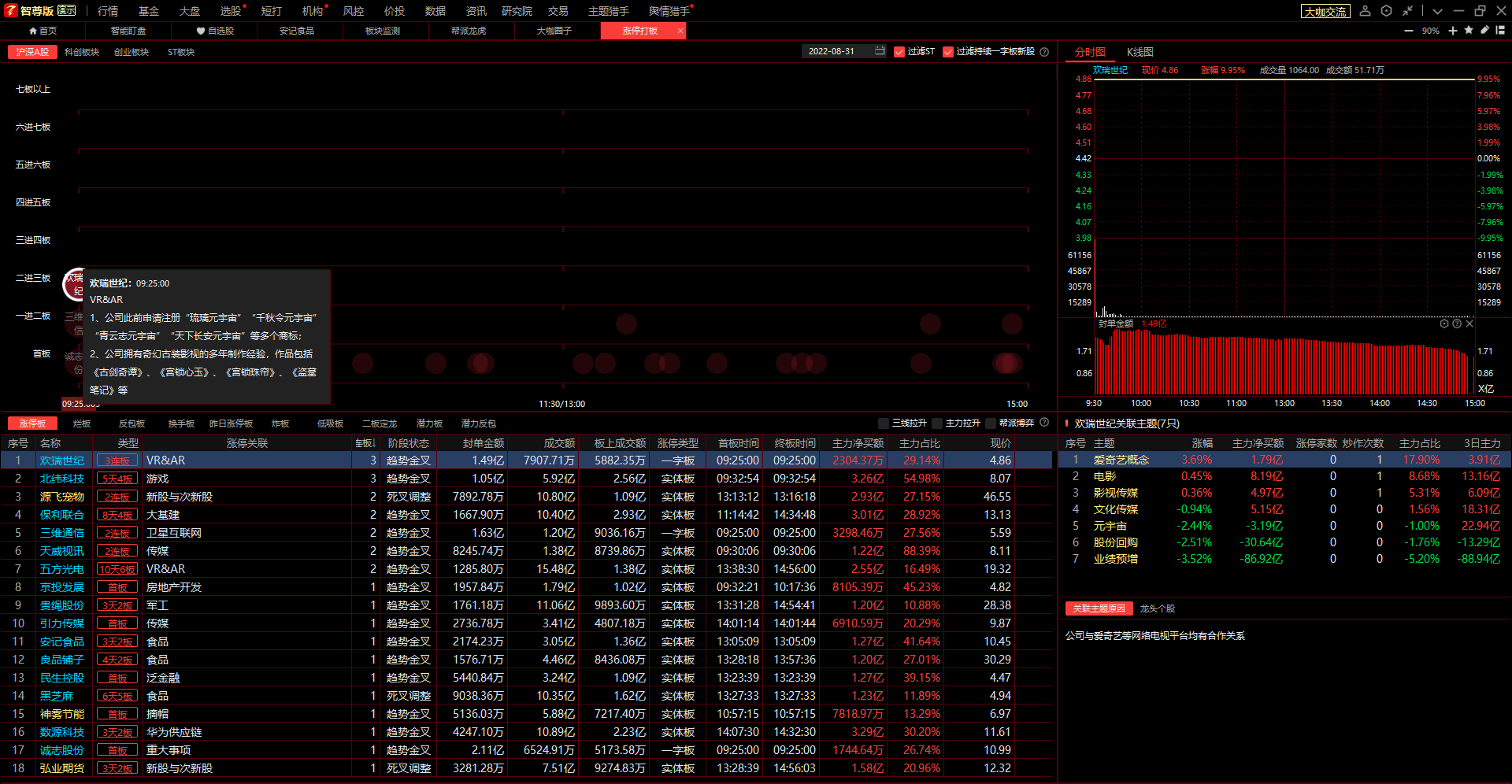1512x784 pixels.
Task: Close the 封单金额 sub-chart
Action: [1469, 324]
